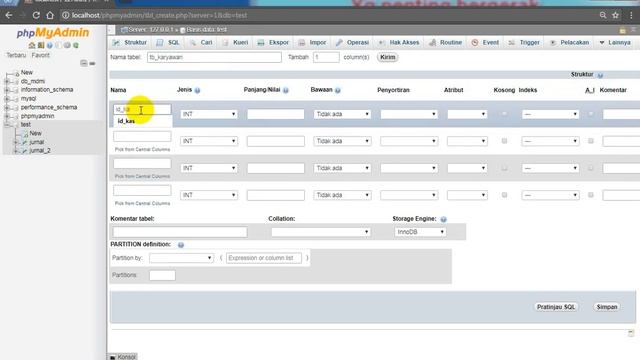
Task: Tick A_I checkbox in third column row
Action: point(591,168)
